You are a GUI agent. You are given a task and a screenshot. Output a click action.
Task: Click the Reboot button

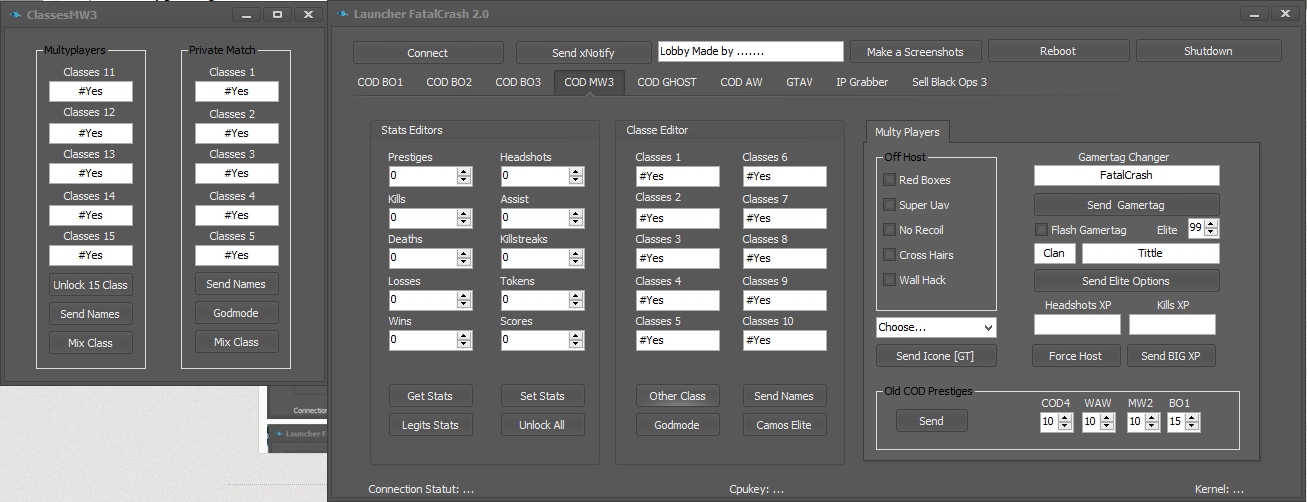tap(1058, 51)
